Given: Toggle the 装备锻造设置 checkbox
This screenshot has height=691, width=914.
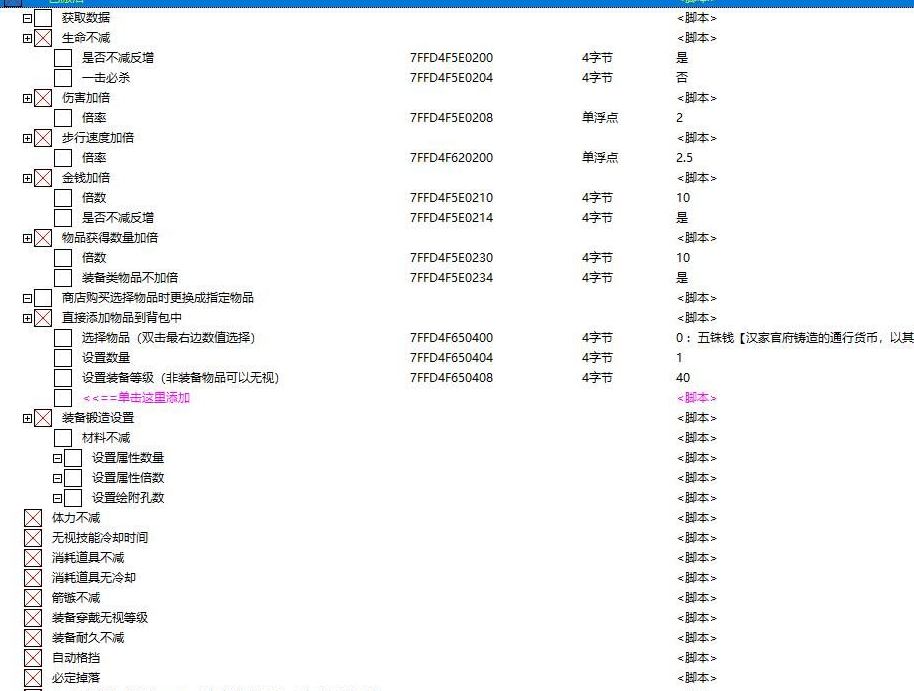Looking at the screenshot, I should click(43, 418).
